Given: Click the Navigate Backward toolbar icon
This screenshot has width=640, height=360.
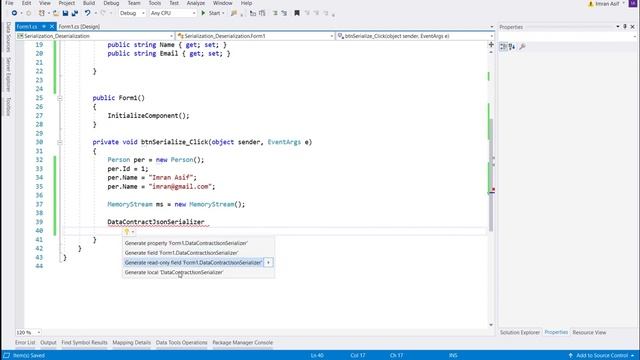Looking at the screenshot, I should [14, 13].
